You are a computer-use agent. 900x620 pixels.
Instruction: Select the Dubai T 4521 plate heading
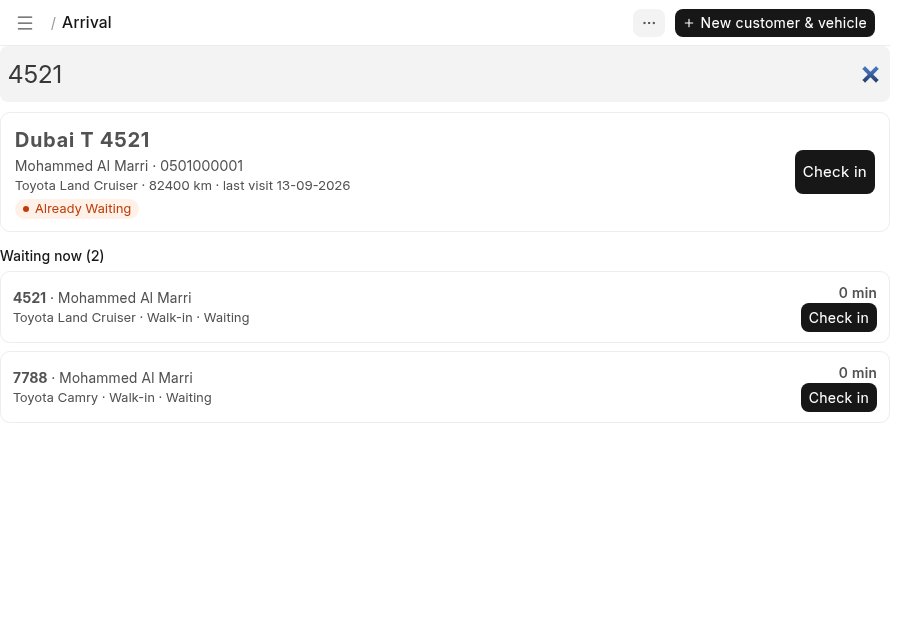[83, 140]
